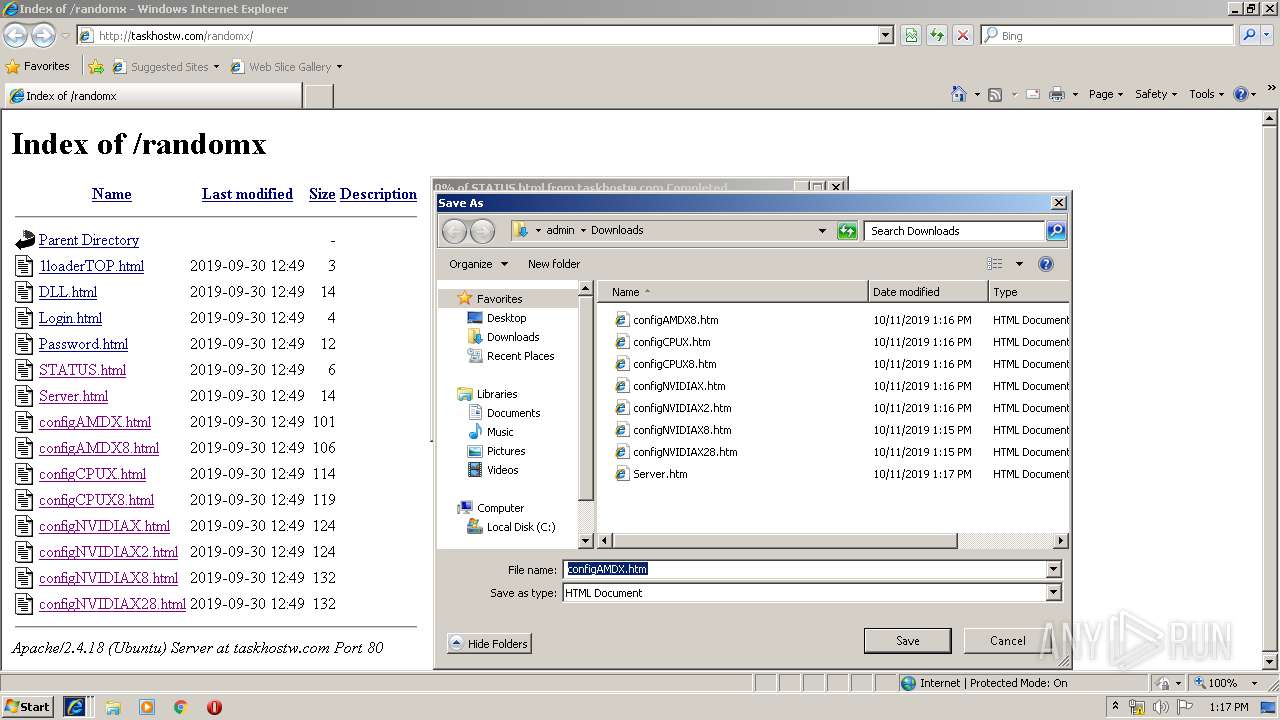Click the New folder button
Image resolution: width=1280 pixels, height=720 pixels.
pos(554,264)
